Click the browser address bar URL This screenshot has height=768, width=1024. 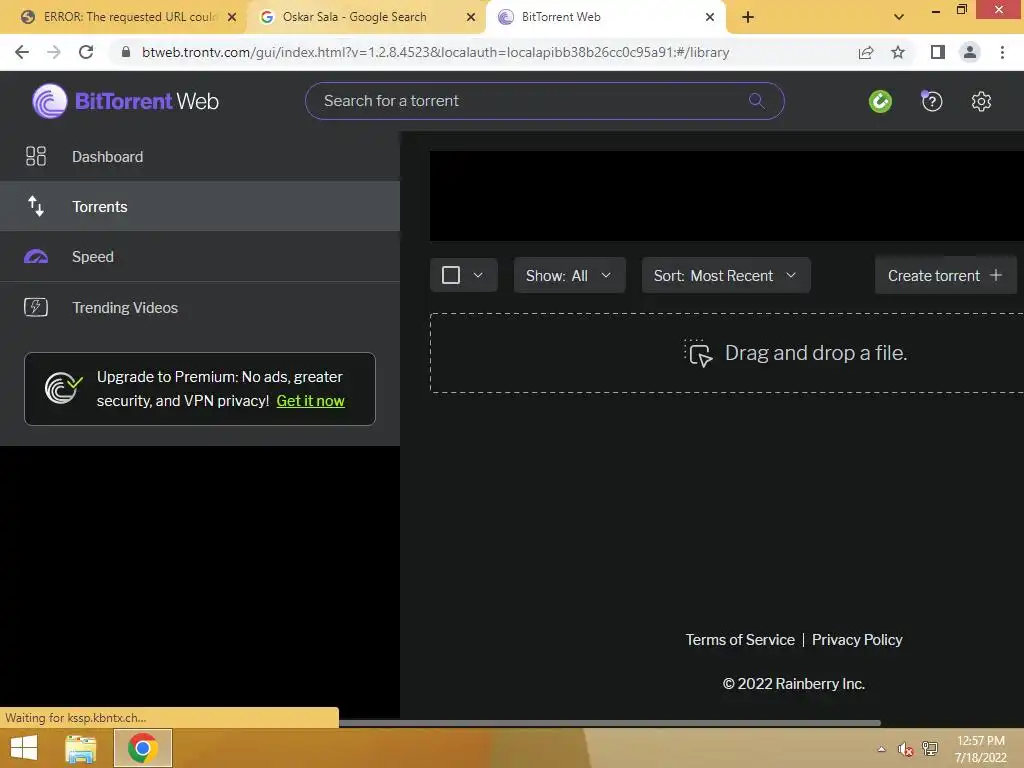[436, 52]
